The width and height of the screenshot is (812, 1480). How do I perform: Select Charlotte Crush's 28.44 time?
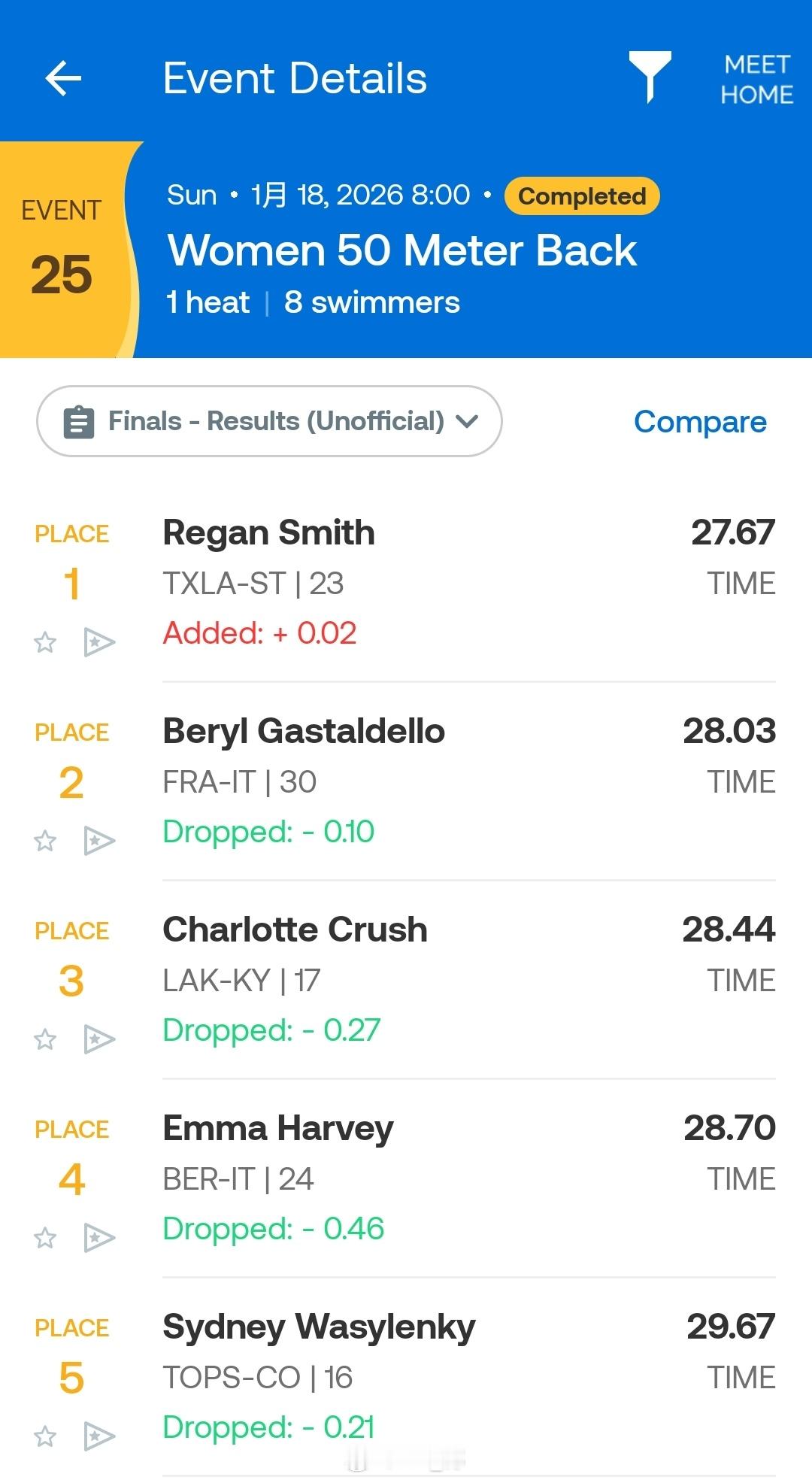pos(728,930)
